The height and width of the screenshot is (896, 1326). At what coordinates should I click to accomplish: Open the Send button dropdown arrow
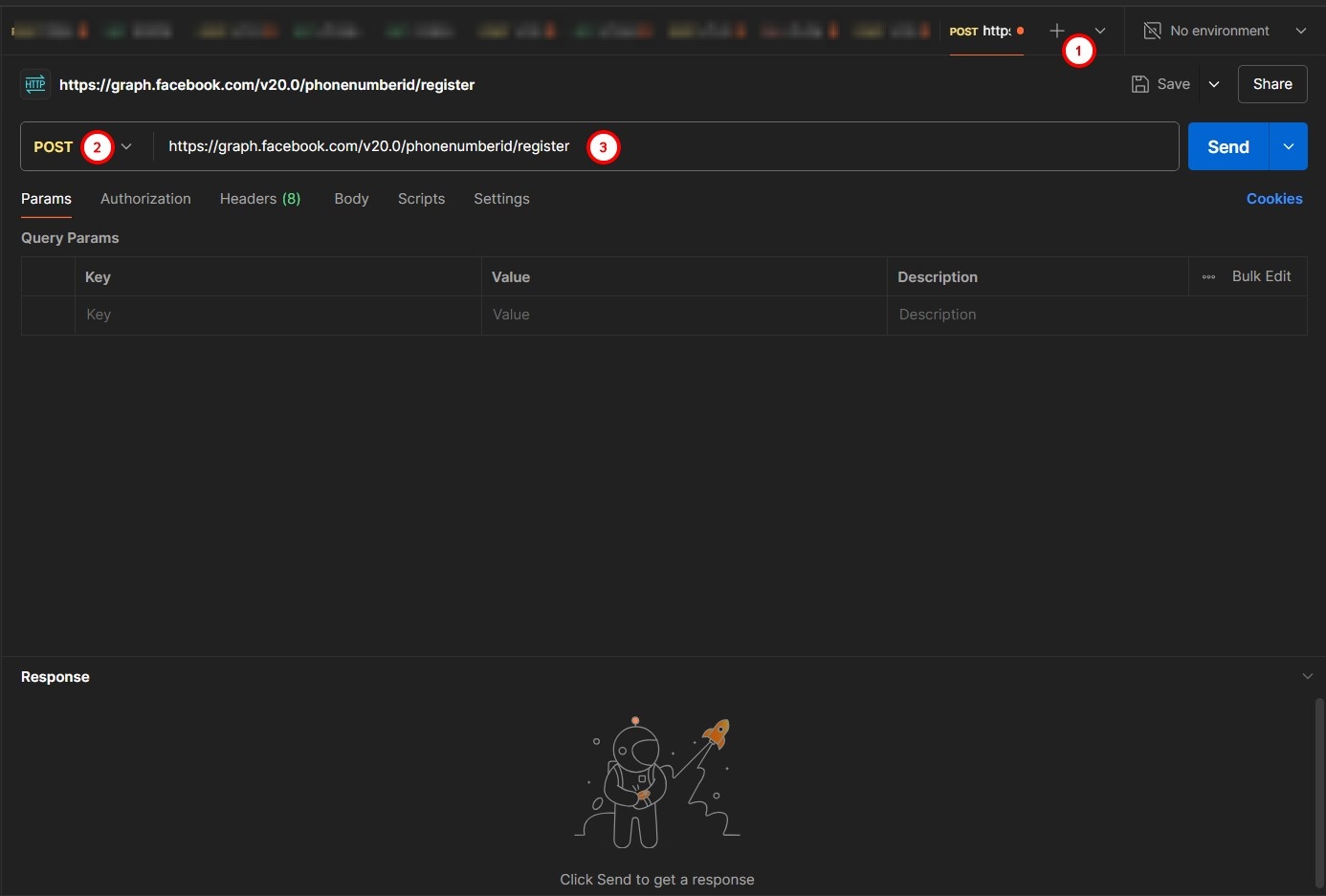click(1288, 146)
